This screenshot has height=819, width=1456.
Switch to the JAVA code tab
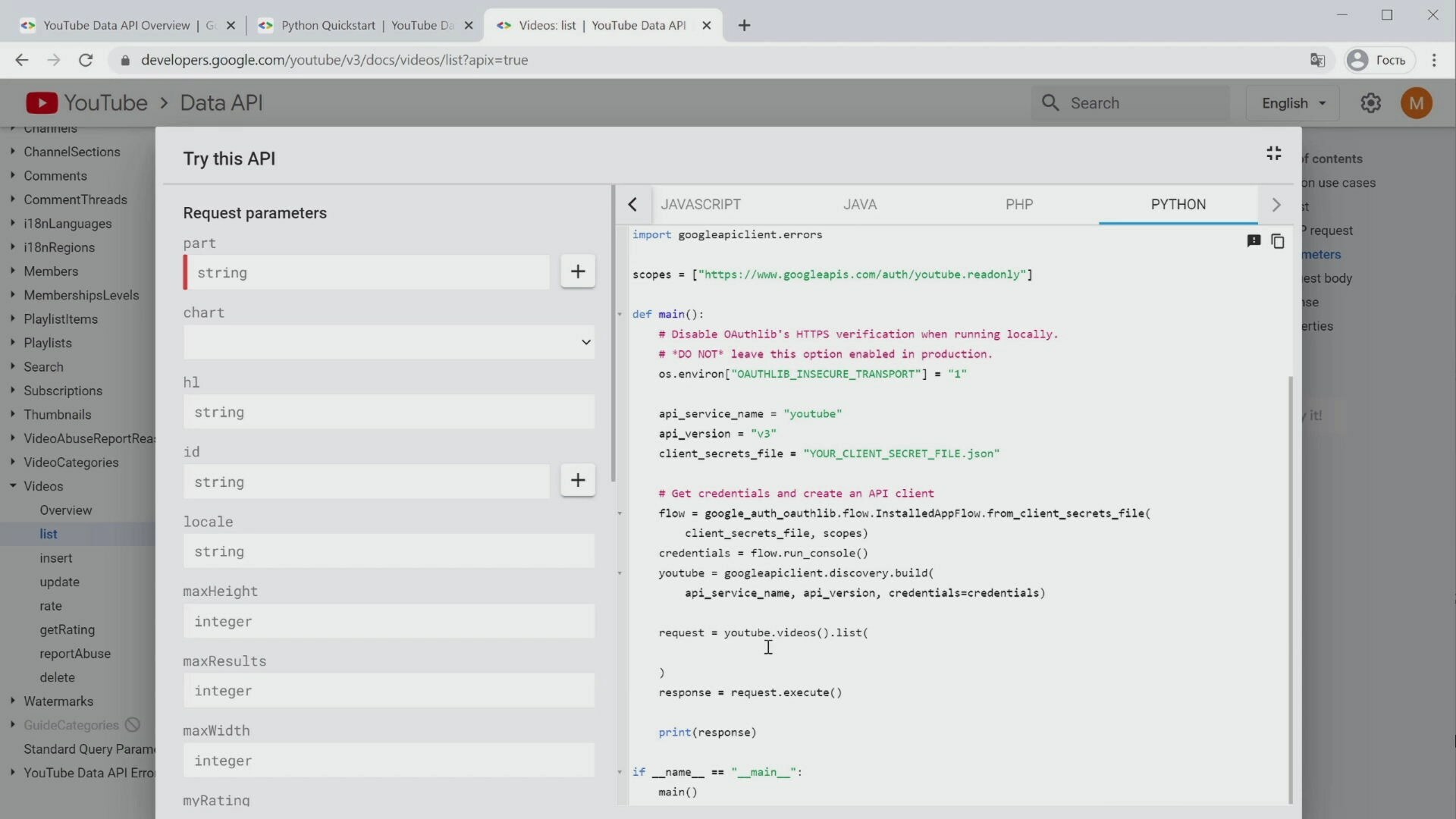pyautogui.click(x=860, y=205)
